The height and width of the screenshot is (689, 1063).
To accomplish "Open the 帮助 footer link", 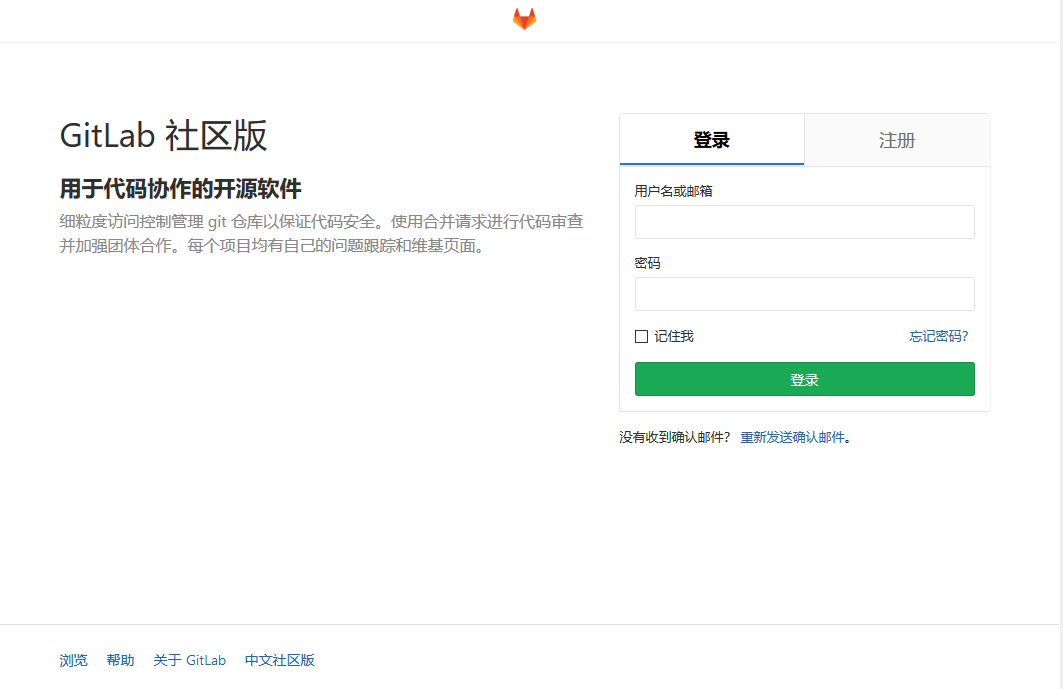I will pyautogui.click(x=121, y=660).
